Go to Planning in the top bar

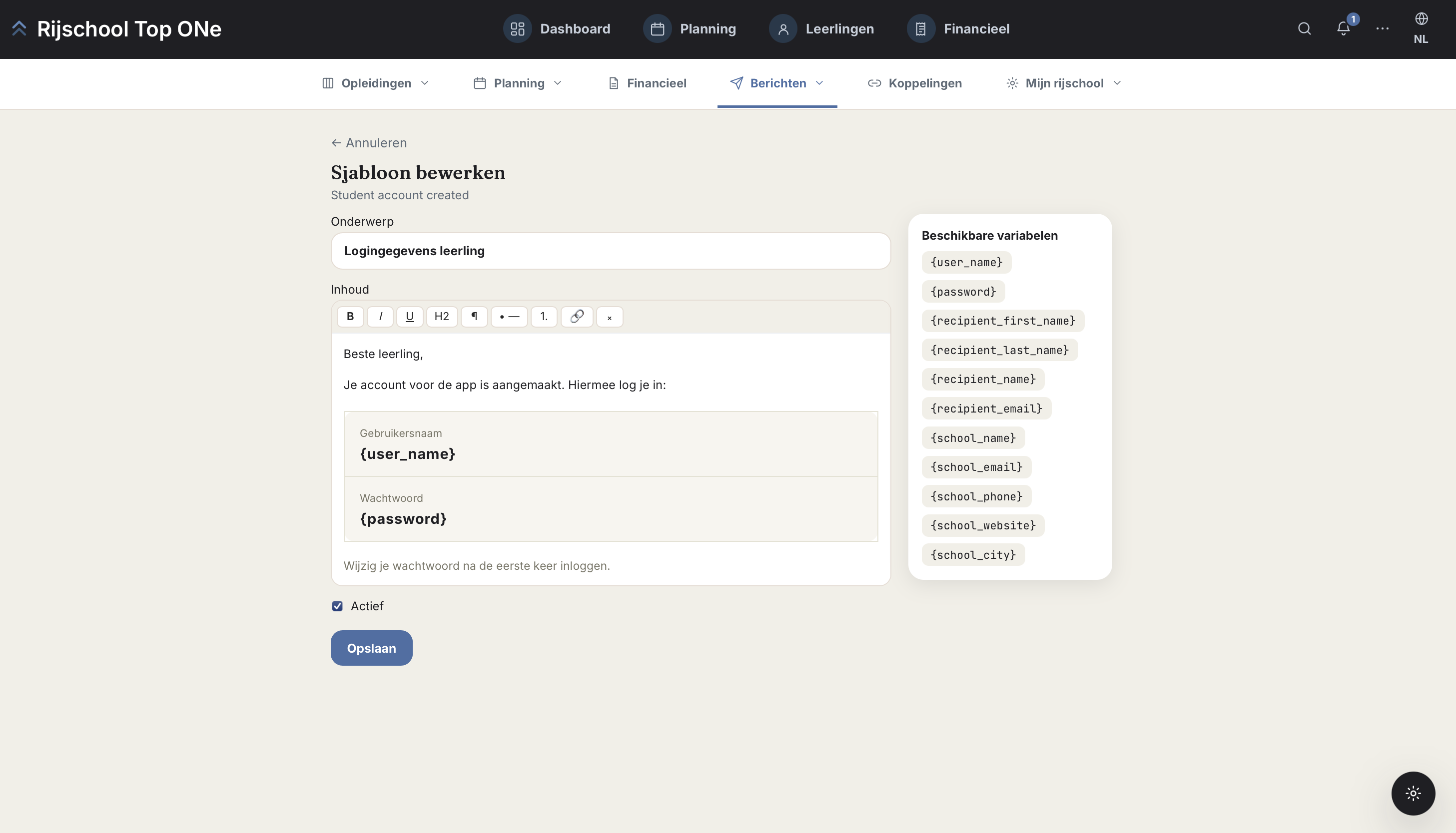point(690,28)
